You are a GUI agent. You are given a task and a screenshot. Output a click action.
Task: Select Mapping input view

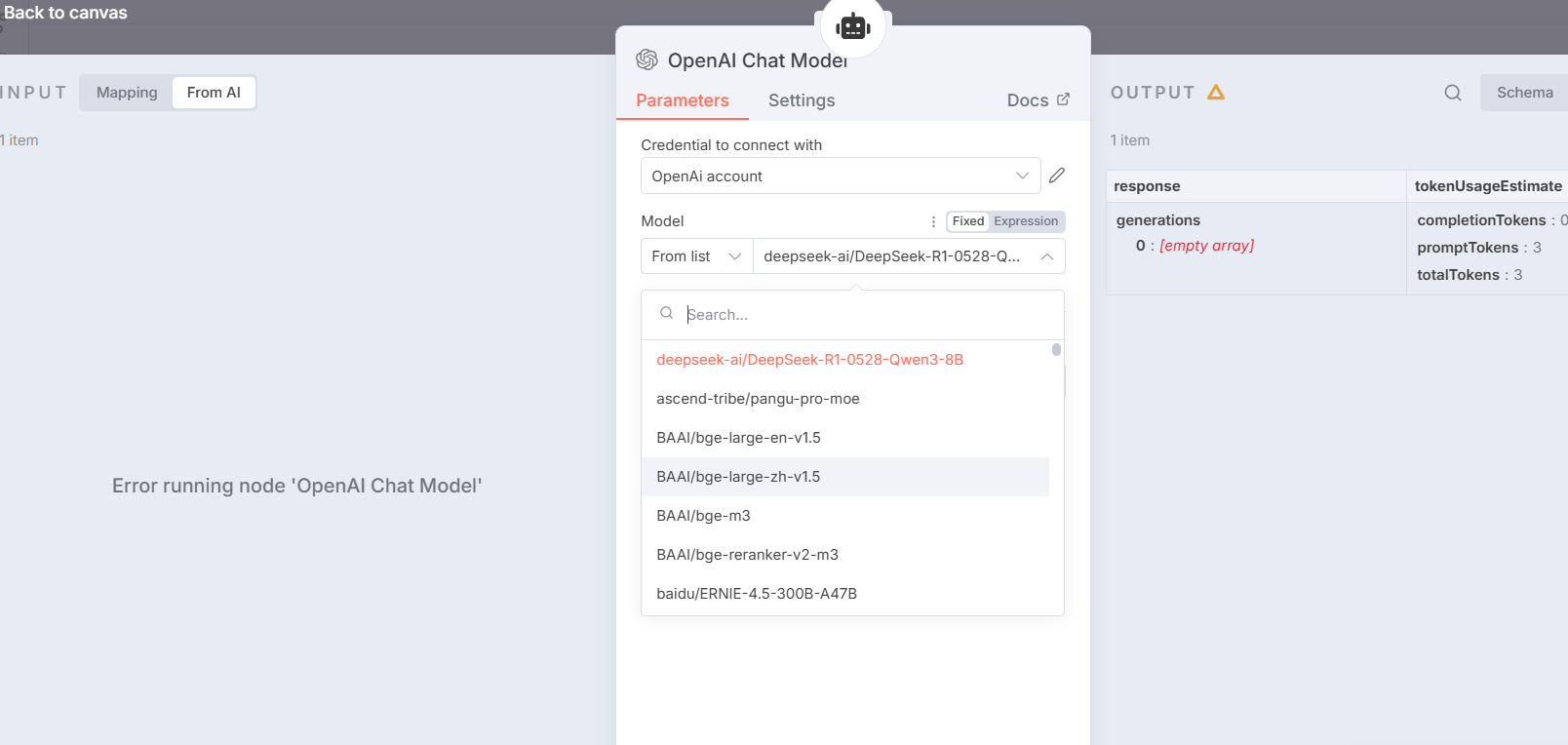click(x=127, y=93)
